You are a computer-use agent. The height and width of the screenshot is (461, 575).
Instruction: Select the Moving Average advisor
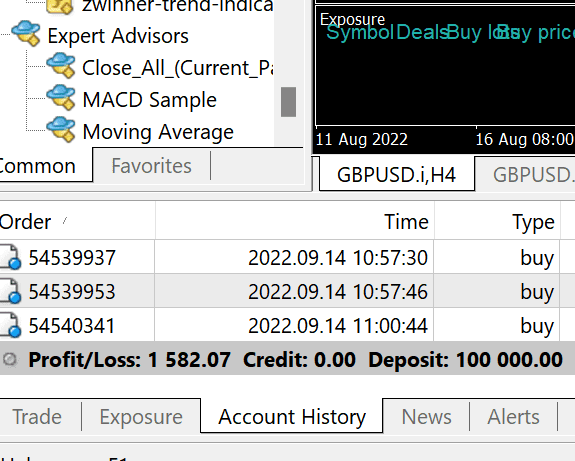(158, 132)
